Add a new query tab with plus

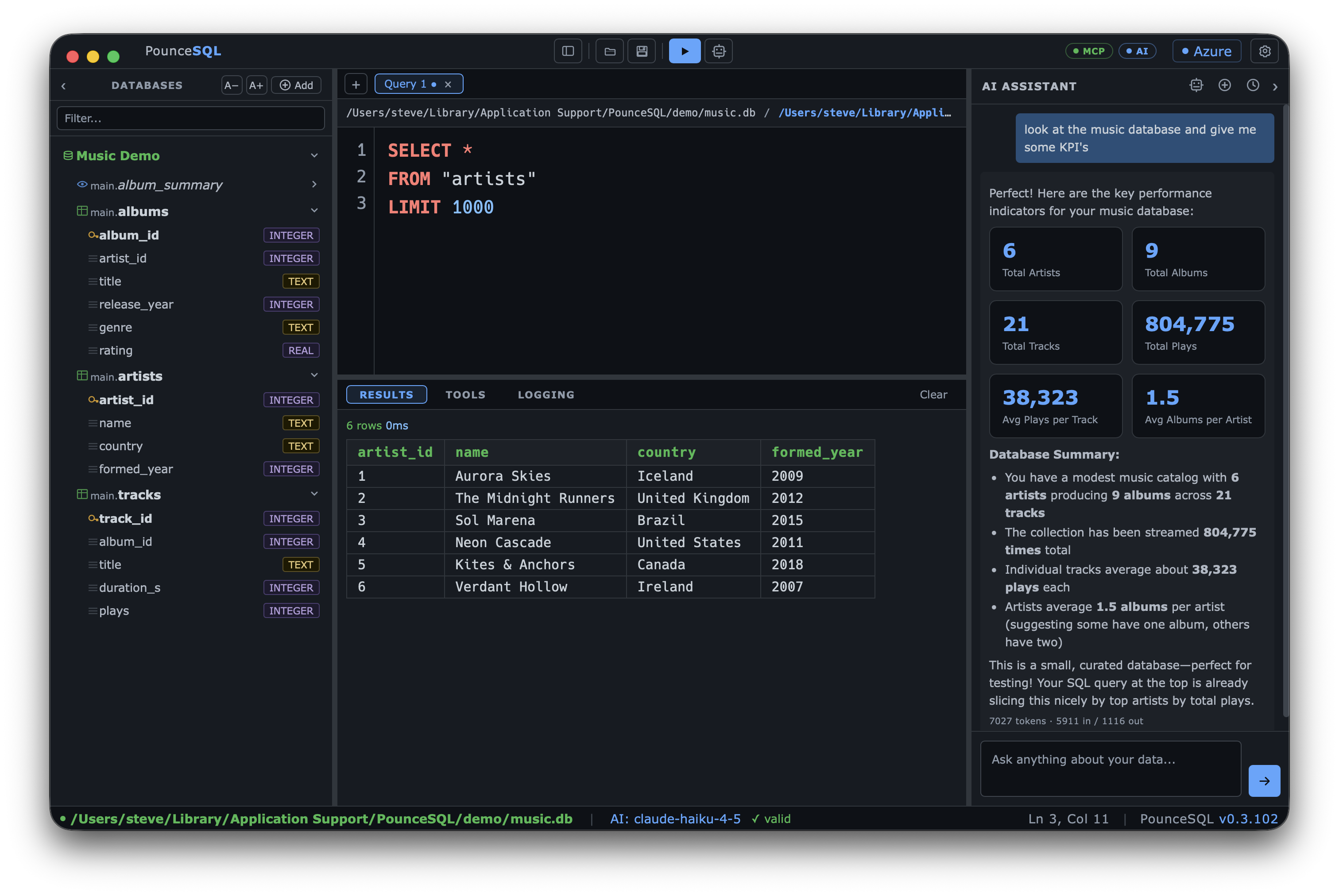click(x=356, y=85)
